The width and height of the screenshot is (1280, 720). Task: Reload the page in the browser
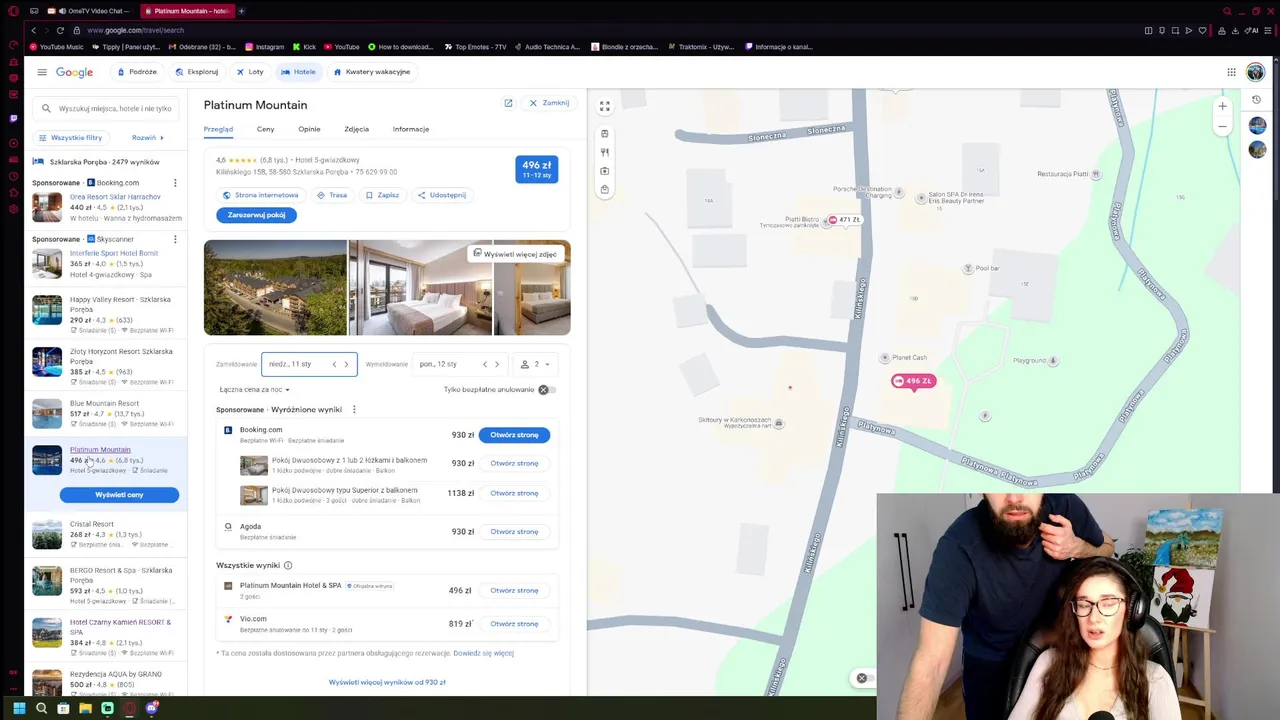pyautogui.click(x=60, y=30)
